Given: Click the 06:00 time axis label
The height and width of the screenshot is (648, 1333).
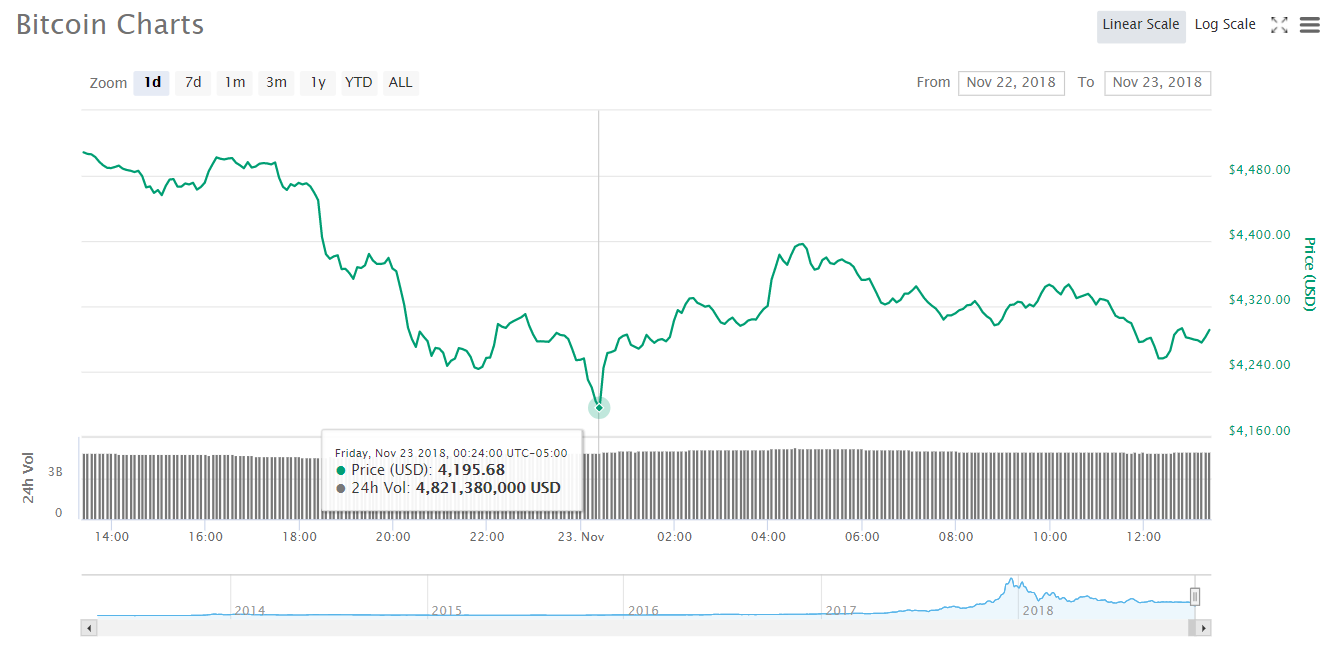Looking at the screenshot, I should point(862,537).
